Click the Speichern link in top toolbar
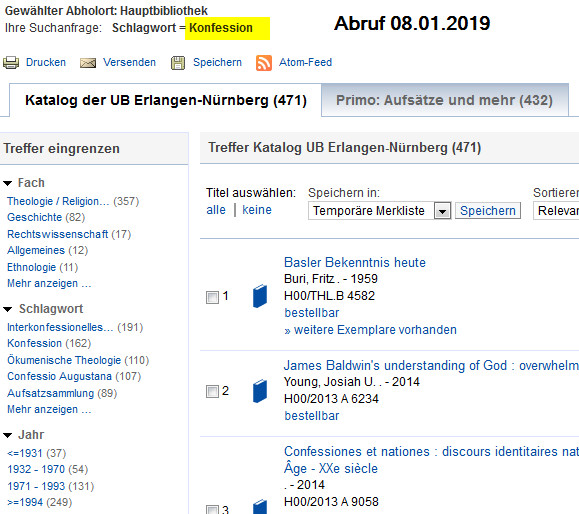This screenshot has width=579, height=514. pos(217,62)
